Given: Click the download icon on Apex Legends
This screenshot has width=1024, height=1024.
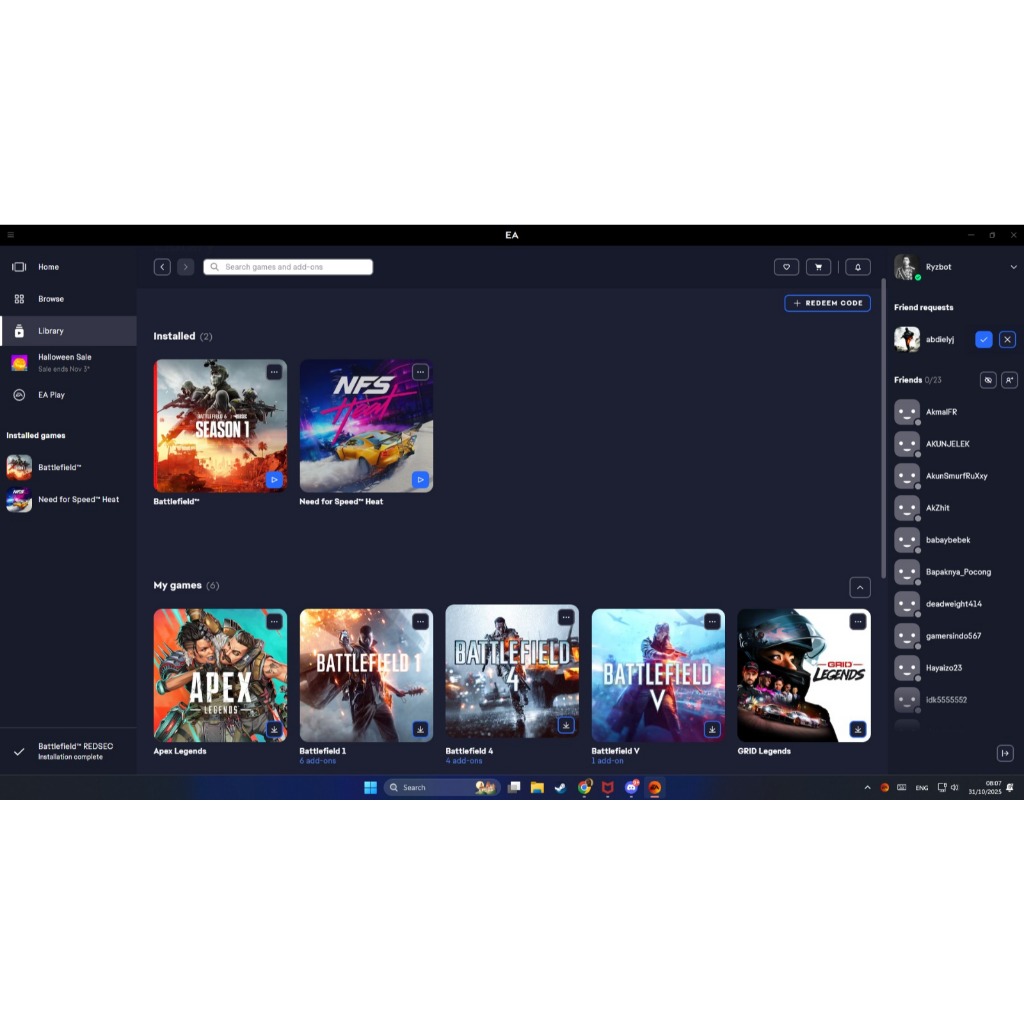Looking at the screenshot, I should 274,730.
